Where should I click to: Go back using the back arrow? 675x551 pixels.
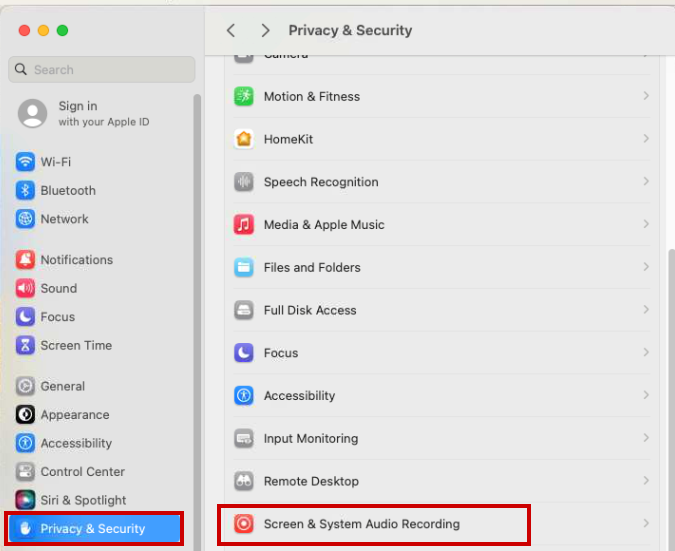click(231, 30)
